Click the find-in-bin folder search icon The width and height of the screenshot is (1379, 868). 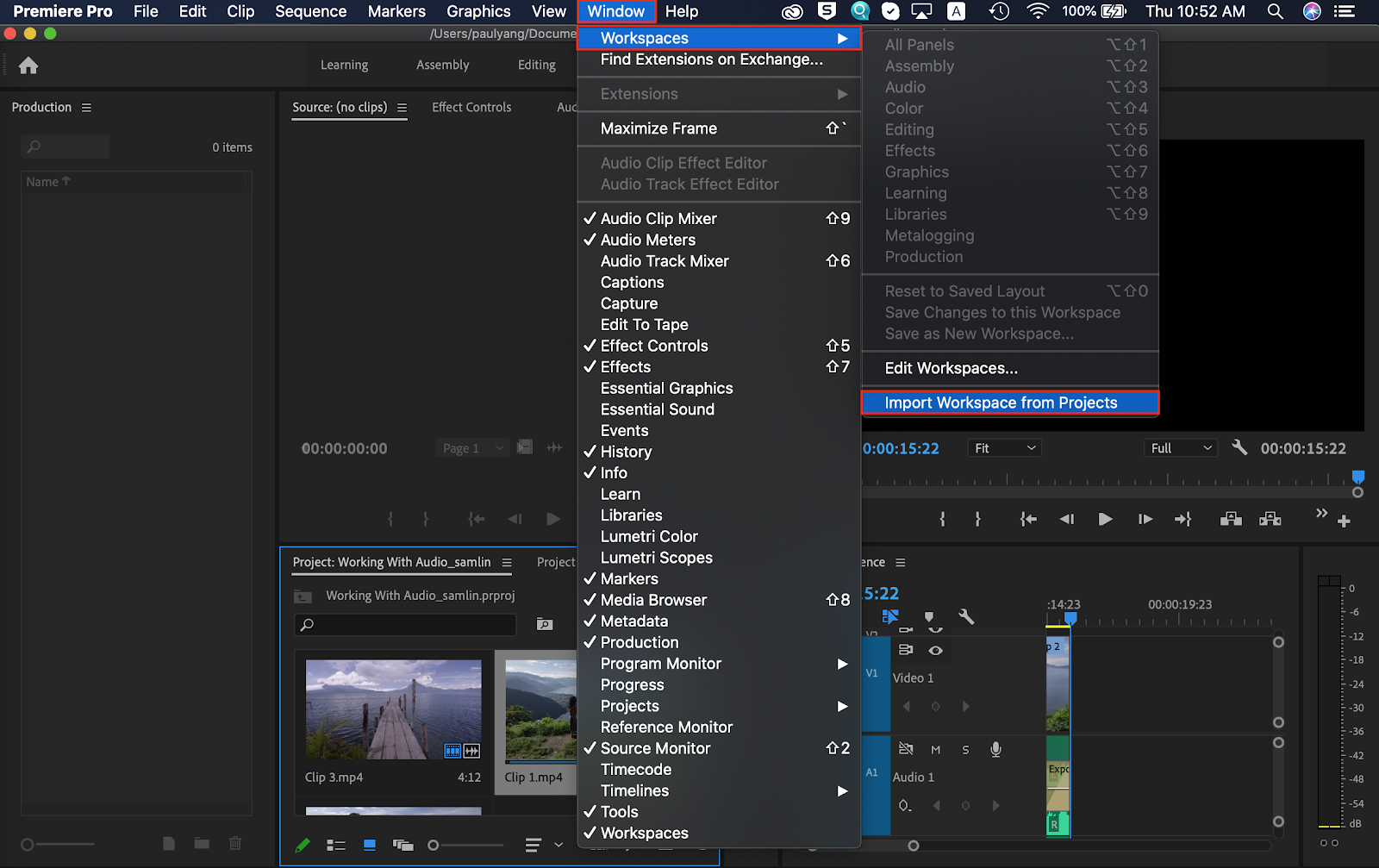pyautogui.click(x=545, y=624)
